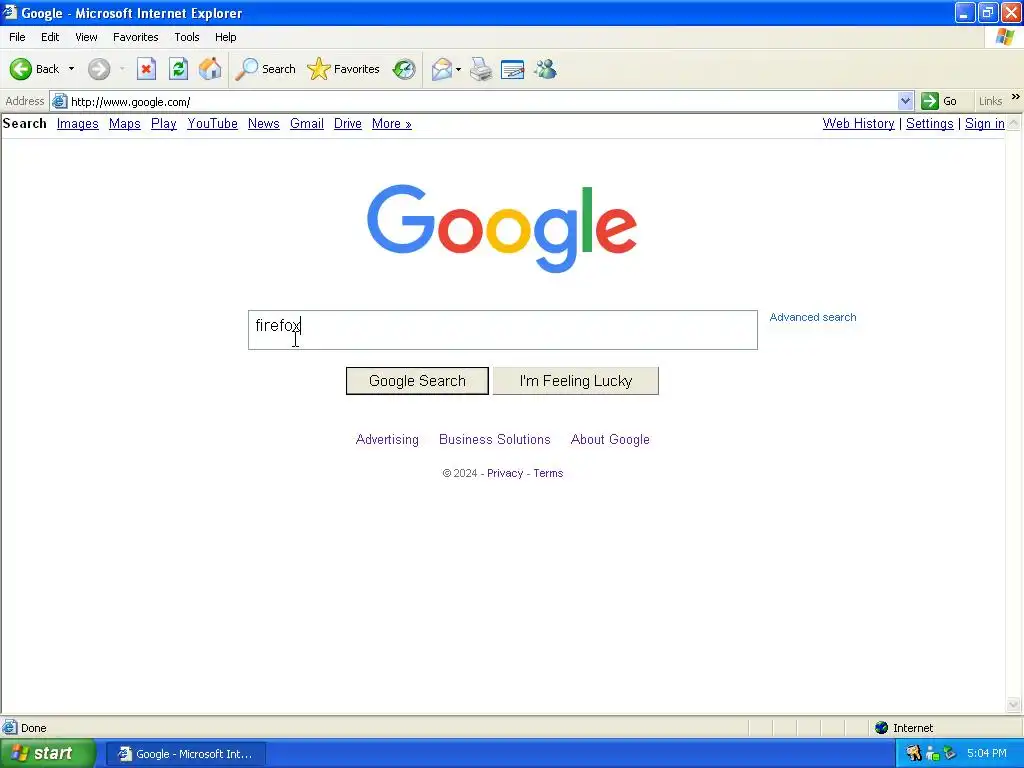
Task: Stop page loading with red X icon
Action: pos(146,69)
